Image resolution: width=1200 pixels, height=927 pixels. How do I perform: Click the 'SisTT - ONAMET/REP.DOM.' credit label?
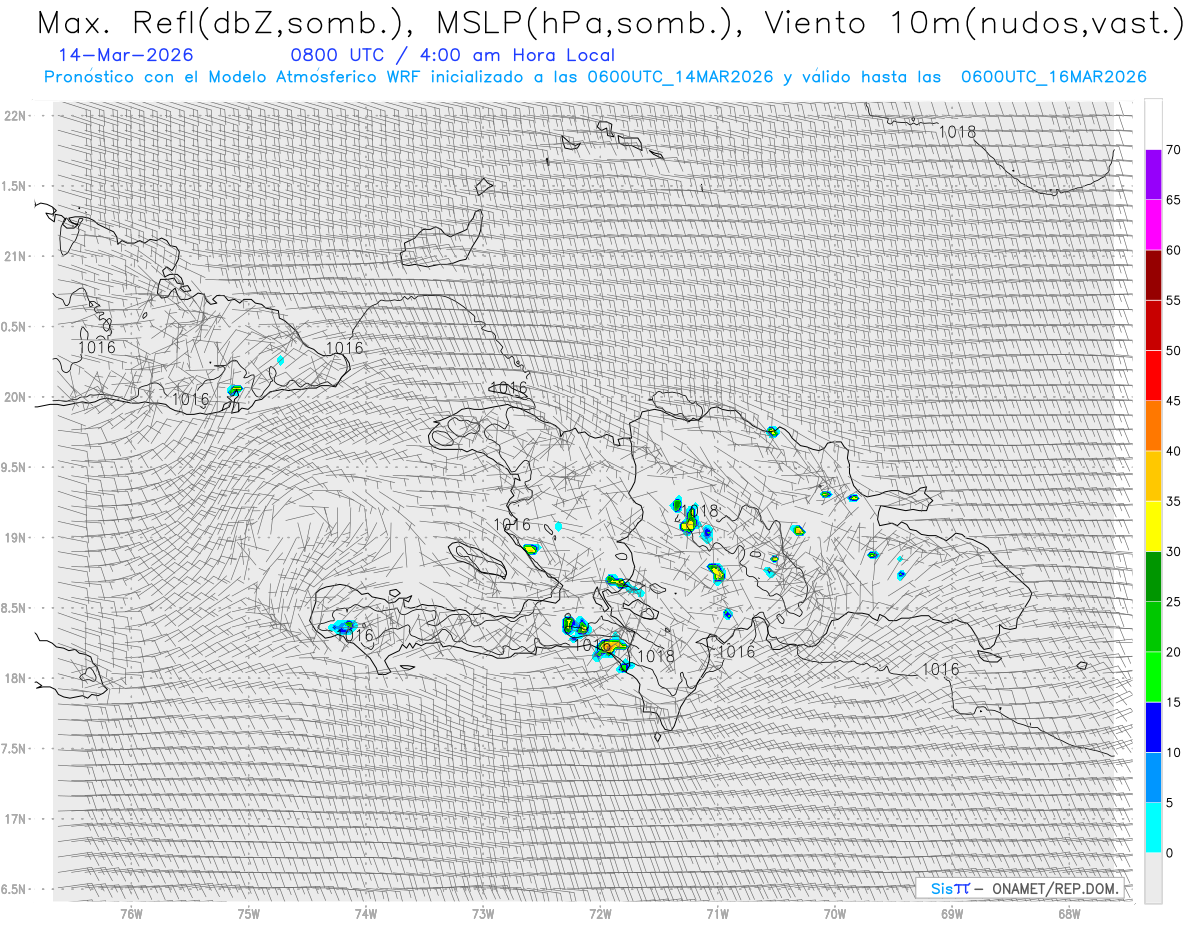tap(1020, 888)
